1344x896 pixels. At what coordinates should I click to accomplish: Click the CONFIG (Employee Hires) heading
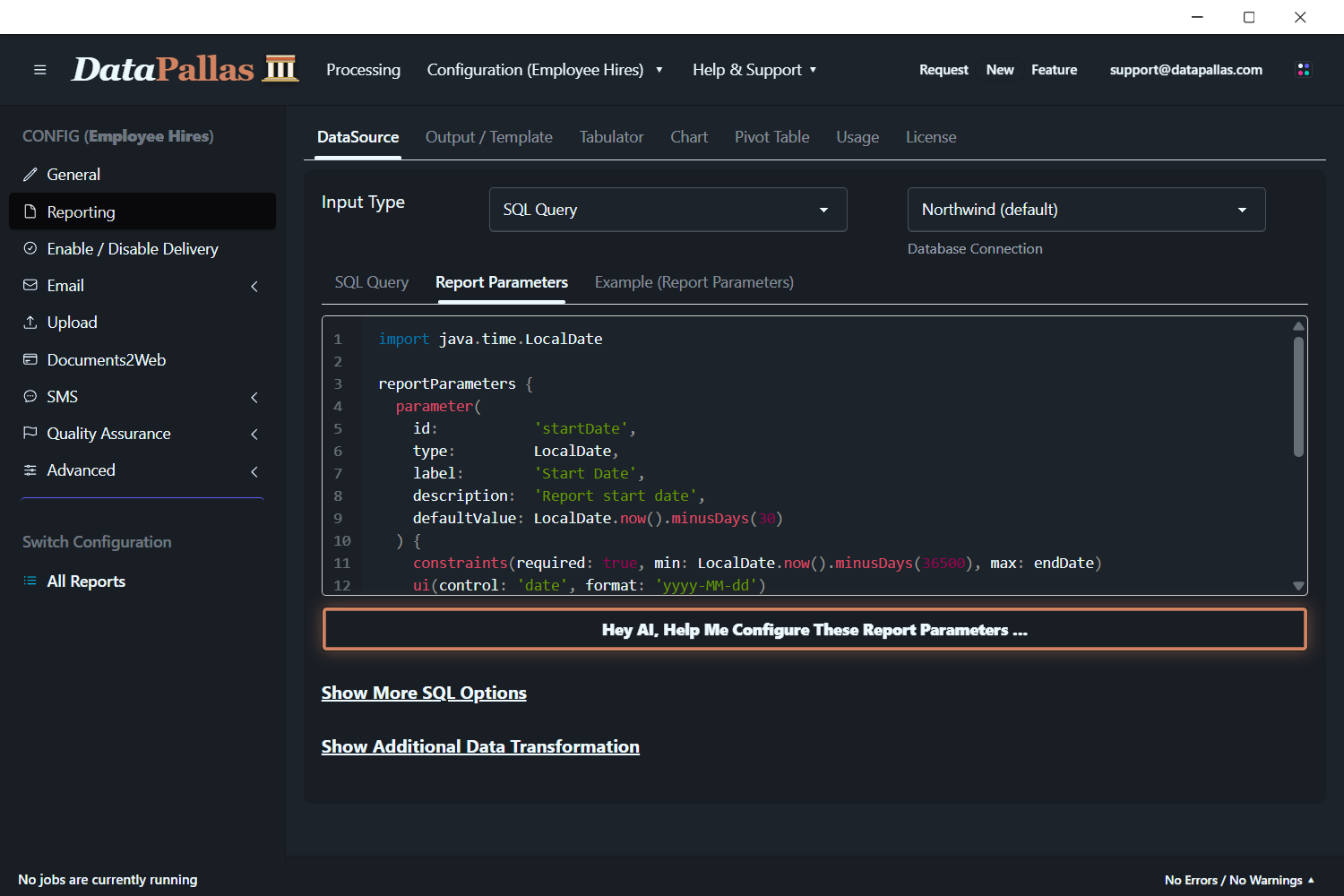click(x=117, y=136)
